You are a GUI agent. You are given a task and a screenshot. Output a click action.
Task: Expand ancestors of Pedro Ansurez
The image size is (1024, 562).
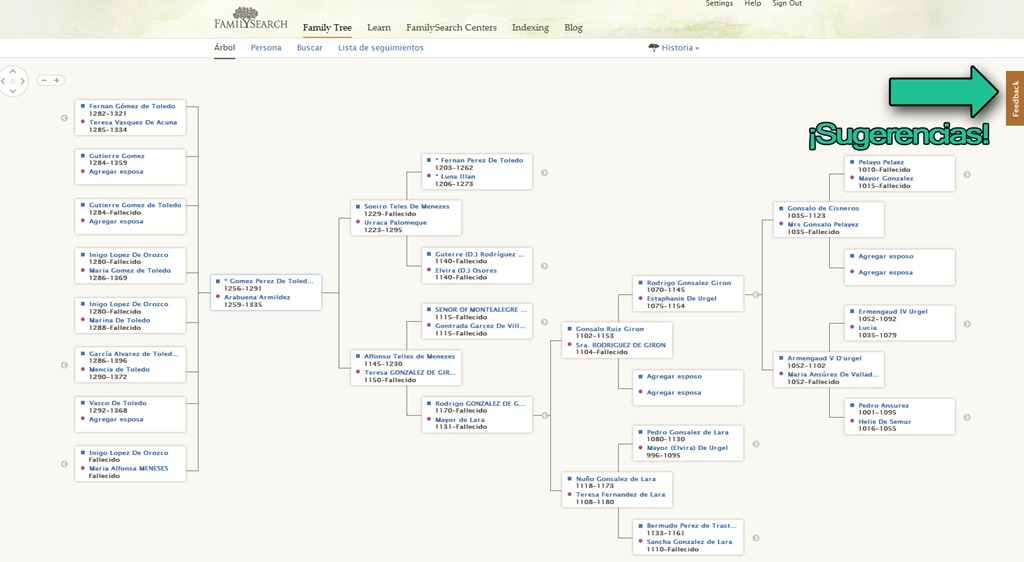tap(967, 417)
